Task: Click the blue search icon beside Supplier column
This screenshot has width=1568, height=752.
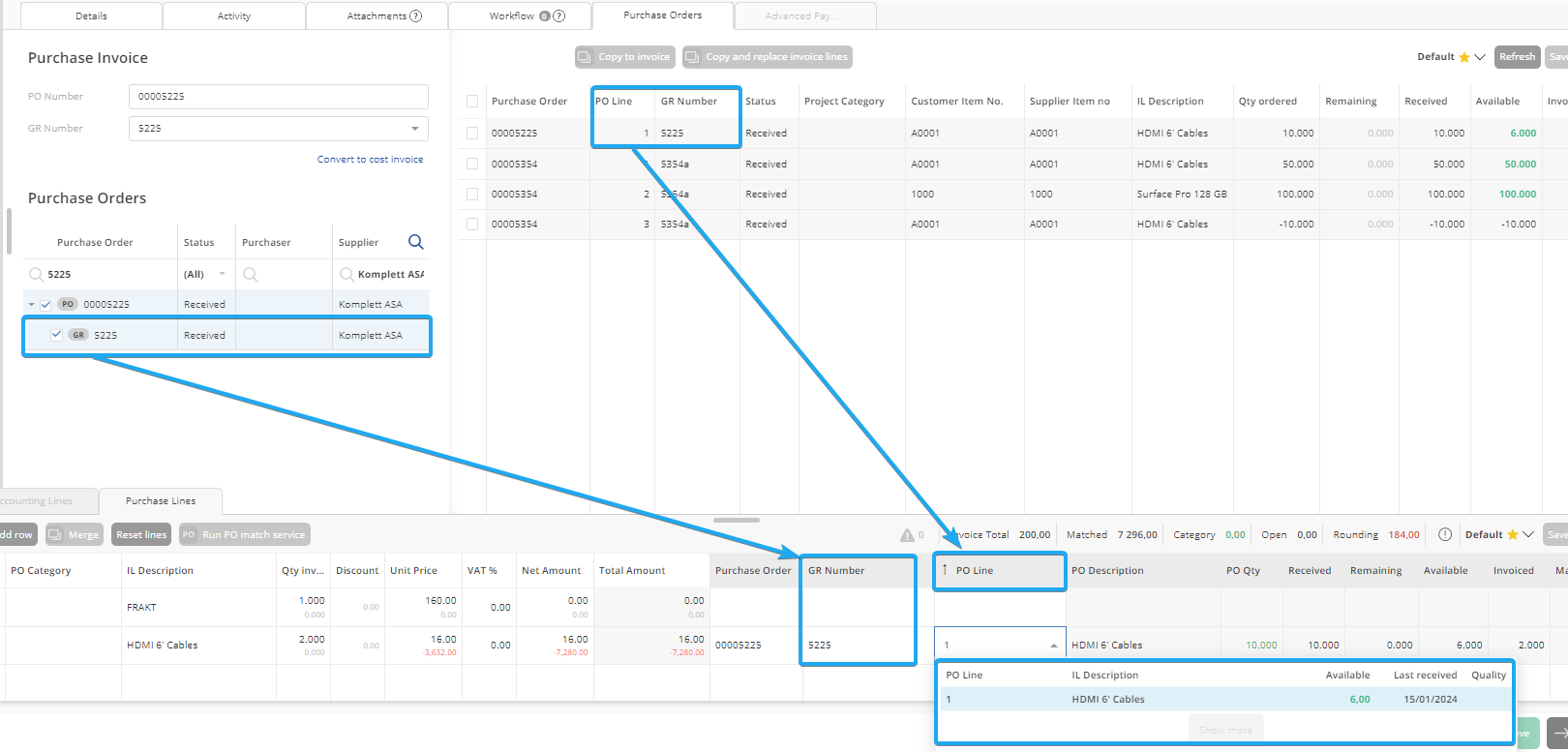Action: click(x=416, y=242)
